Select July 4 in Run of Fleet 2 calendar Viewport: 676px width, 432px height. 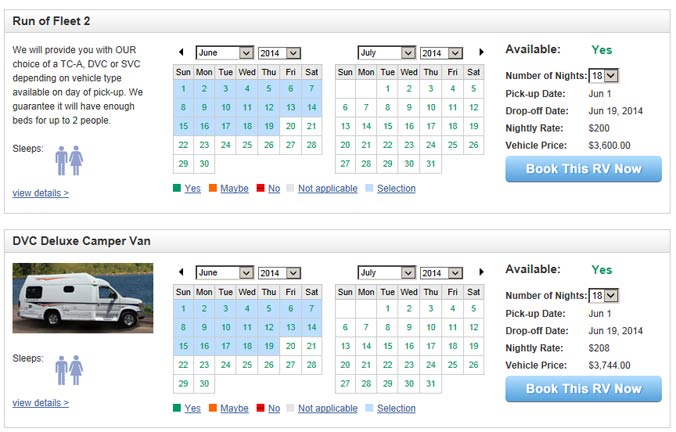(452, 89)
